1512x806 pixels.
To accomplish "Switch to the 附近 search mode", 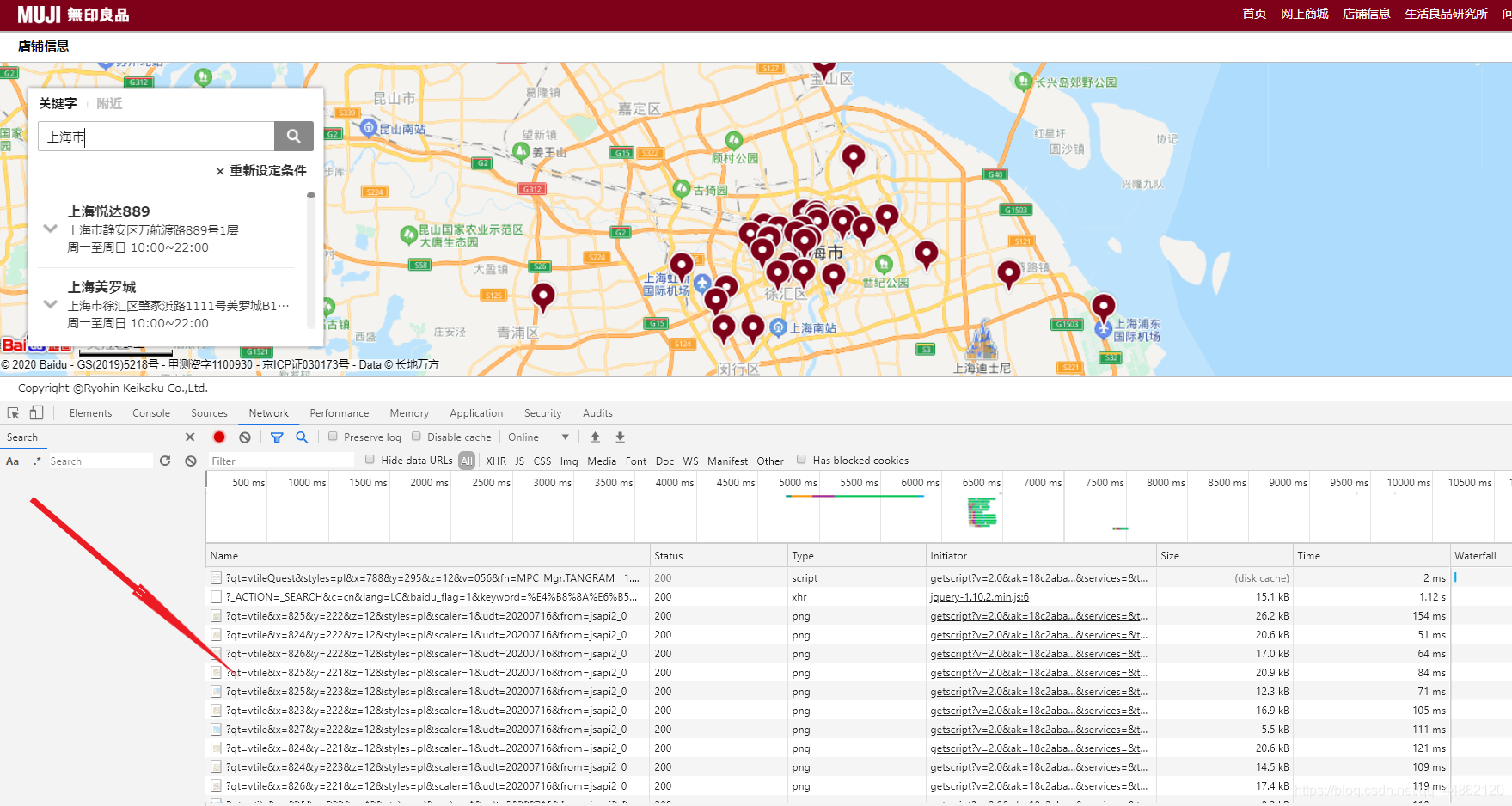I will (109, 103).
